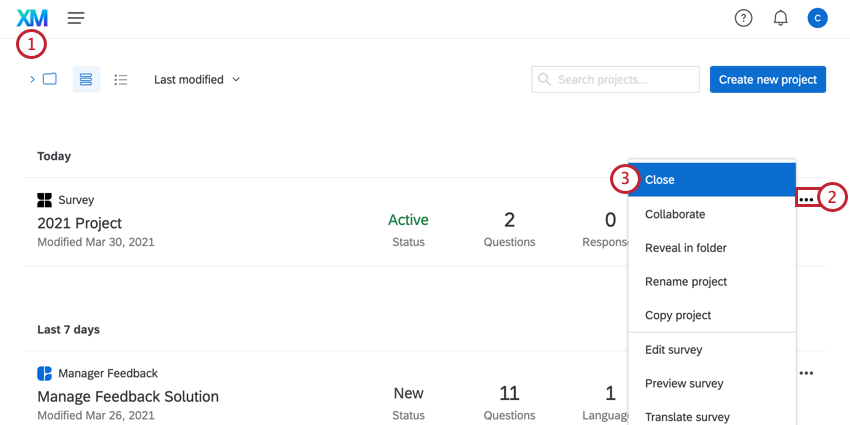Click the XM logo
This screenshot has height=425, width=850.
32,18
